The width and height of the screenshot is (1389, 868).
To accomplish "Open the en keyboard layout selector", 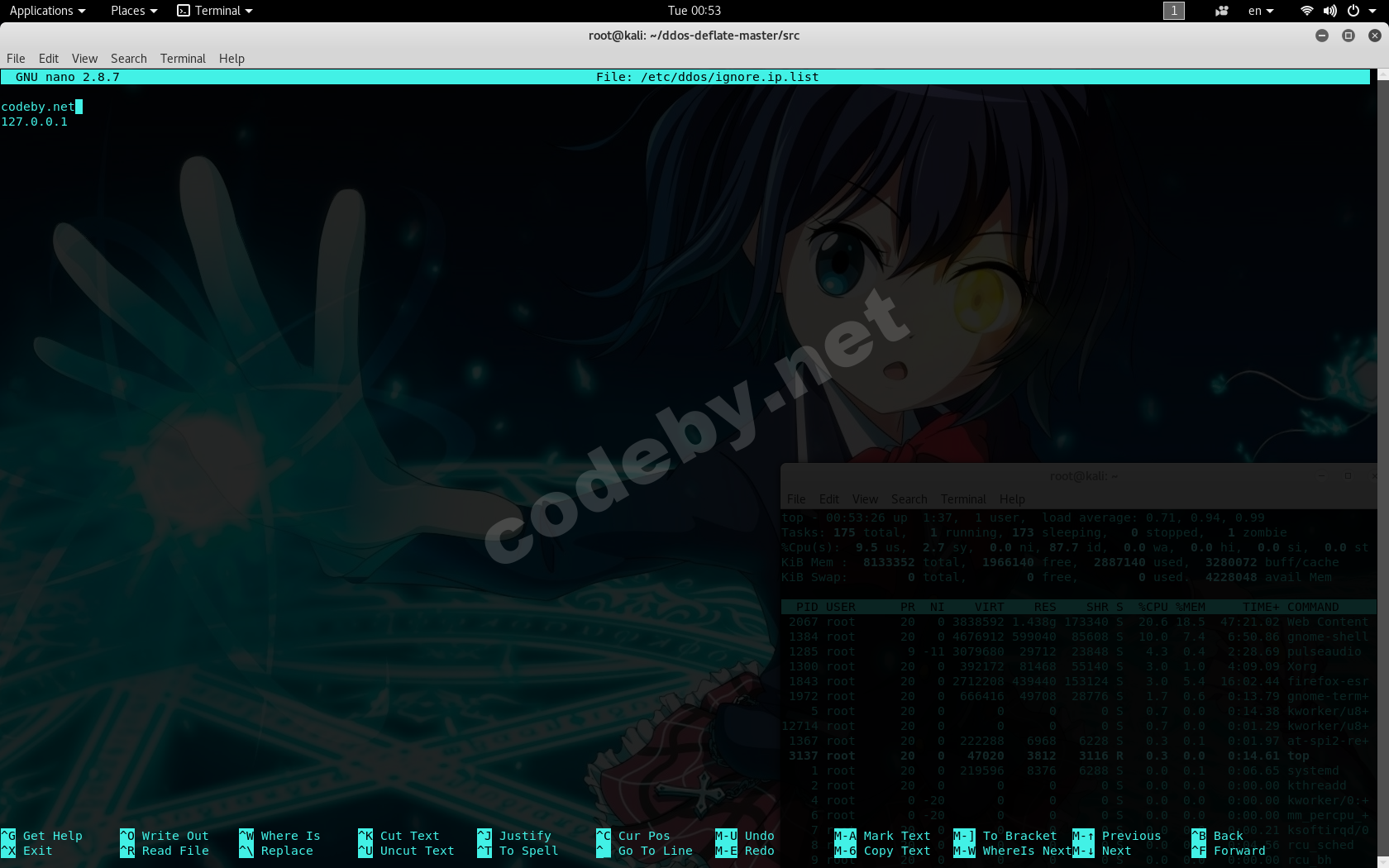I will (1261, 11).
